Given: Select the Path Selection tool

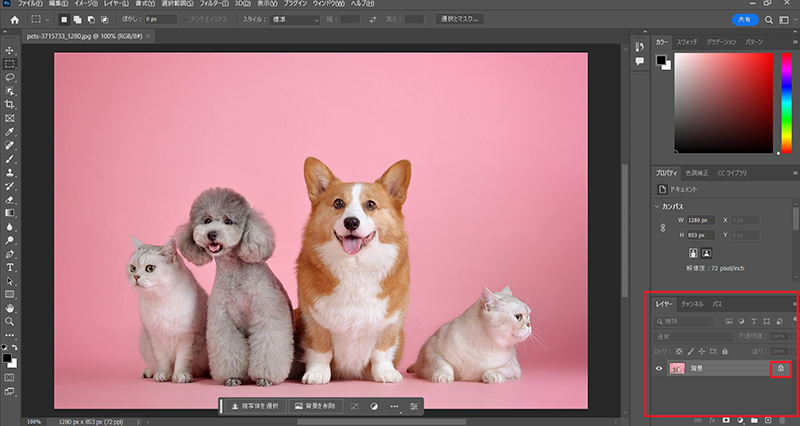Looking at the screenshot, I should pyautogui.click(x=10, y=281).
